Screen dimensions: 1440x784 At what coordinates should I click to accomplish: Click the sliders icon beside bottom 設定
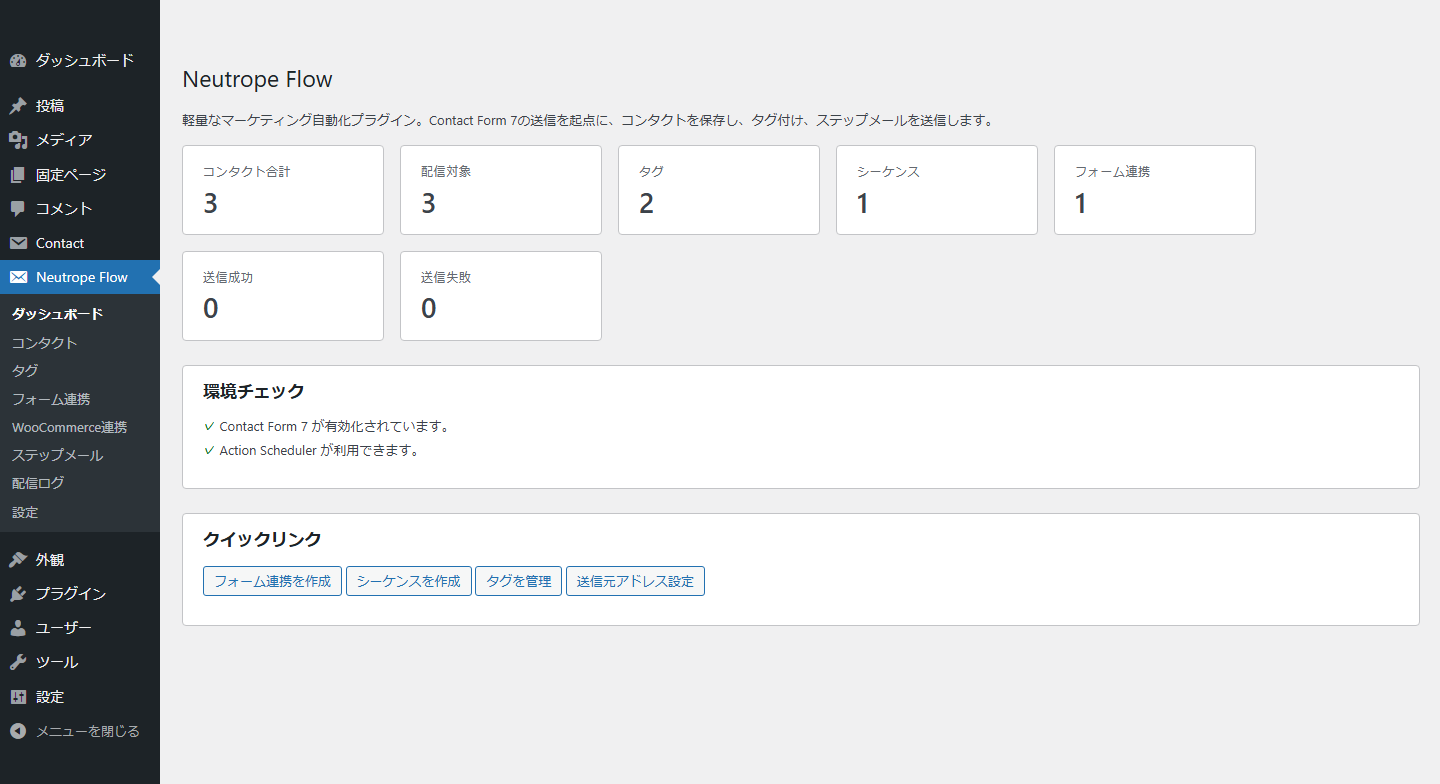pyautogui.click(x=18, y=697)
